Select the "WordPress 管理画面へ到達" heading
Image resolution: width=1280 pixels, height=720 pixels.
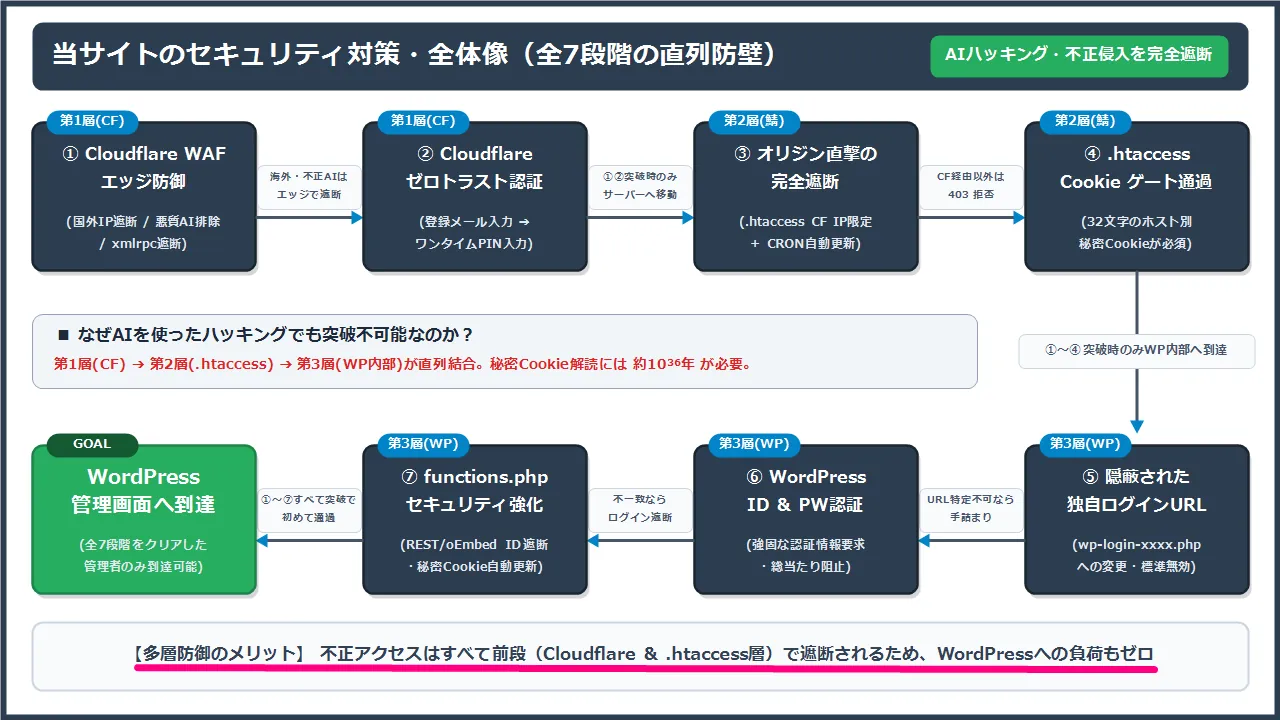pos(143,490)
